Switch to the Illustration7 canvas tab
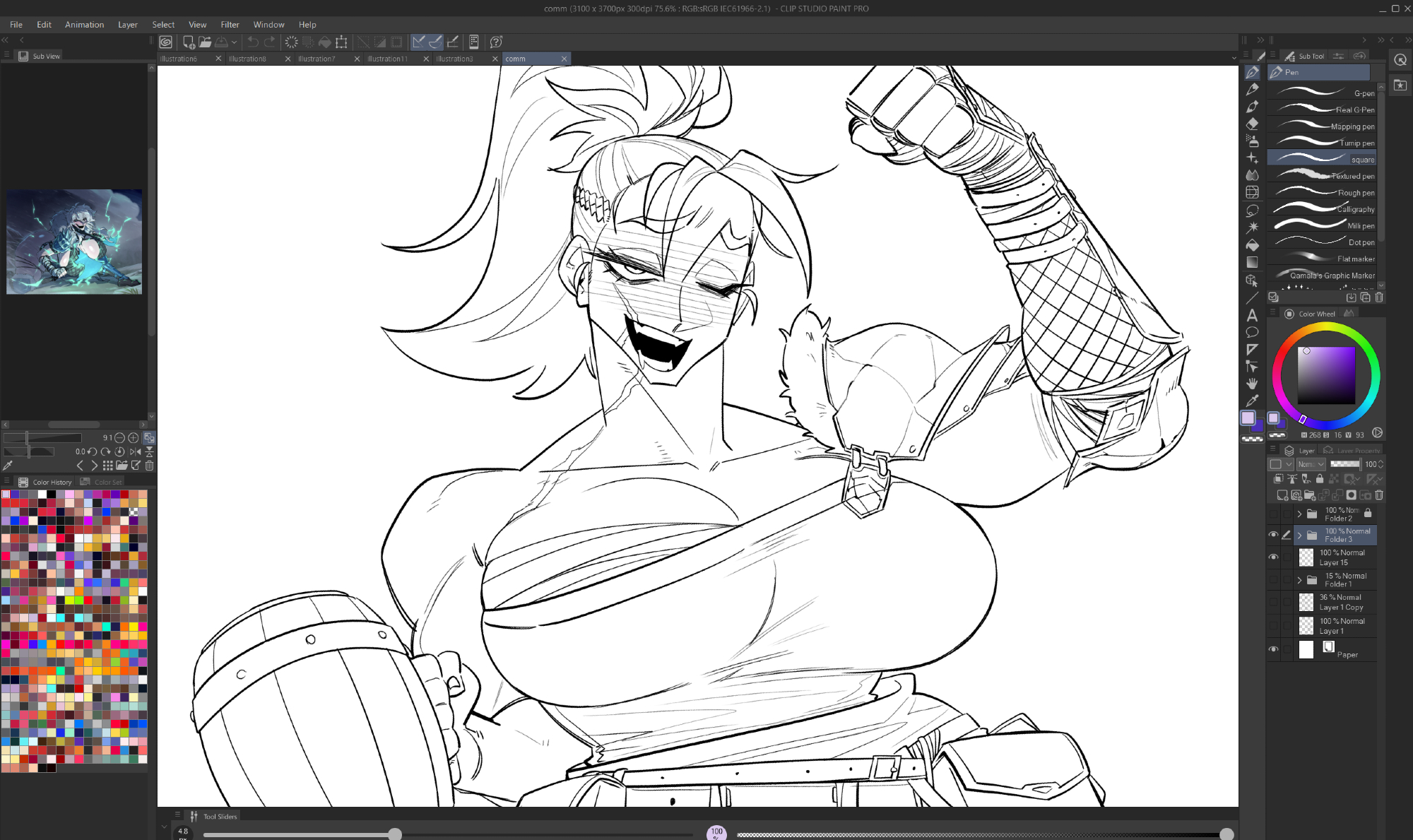Screen dimensions: 1413x840 point(317,59)
